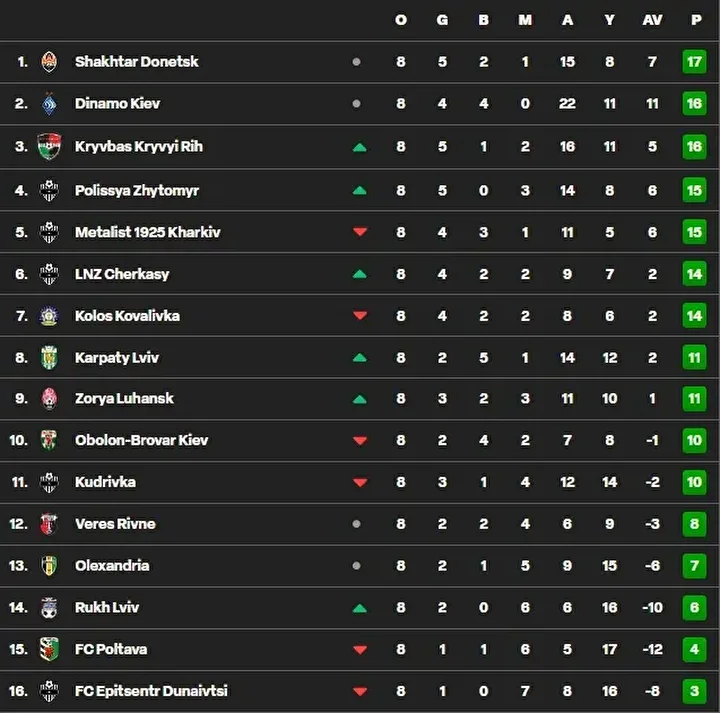Select the Kudrivka table row name
The height and width of the screenshot is (713, 720).
(105, 482)
